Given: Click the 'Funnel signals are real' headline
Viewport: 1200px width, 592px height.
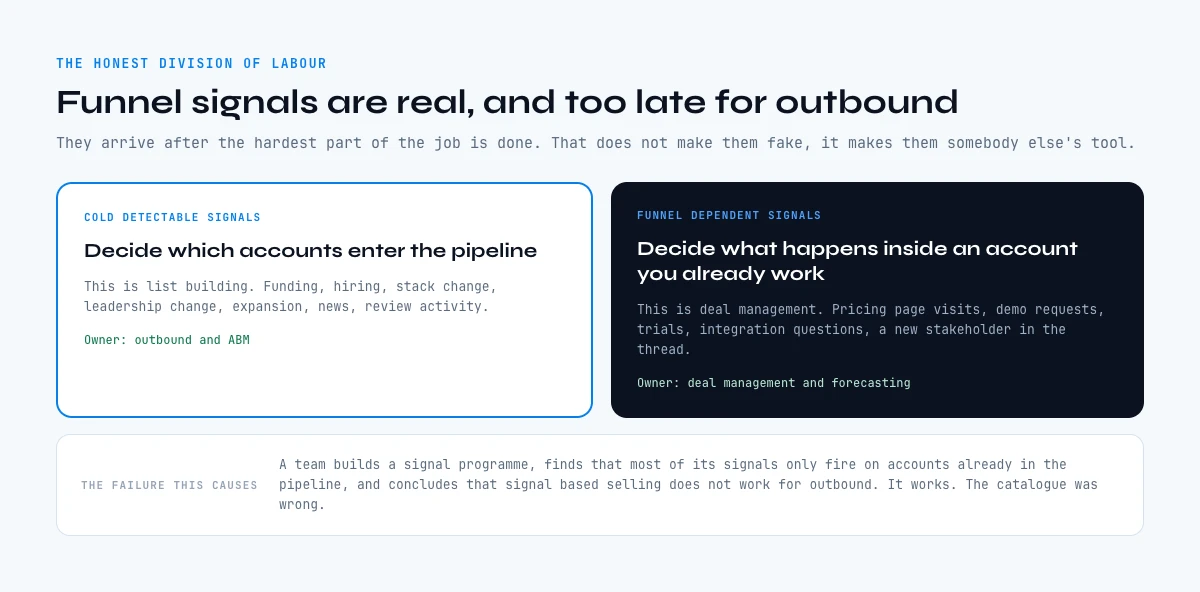Looking at the screenshot, I should [x=507, y=102].
